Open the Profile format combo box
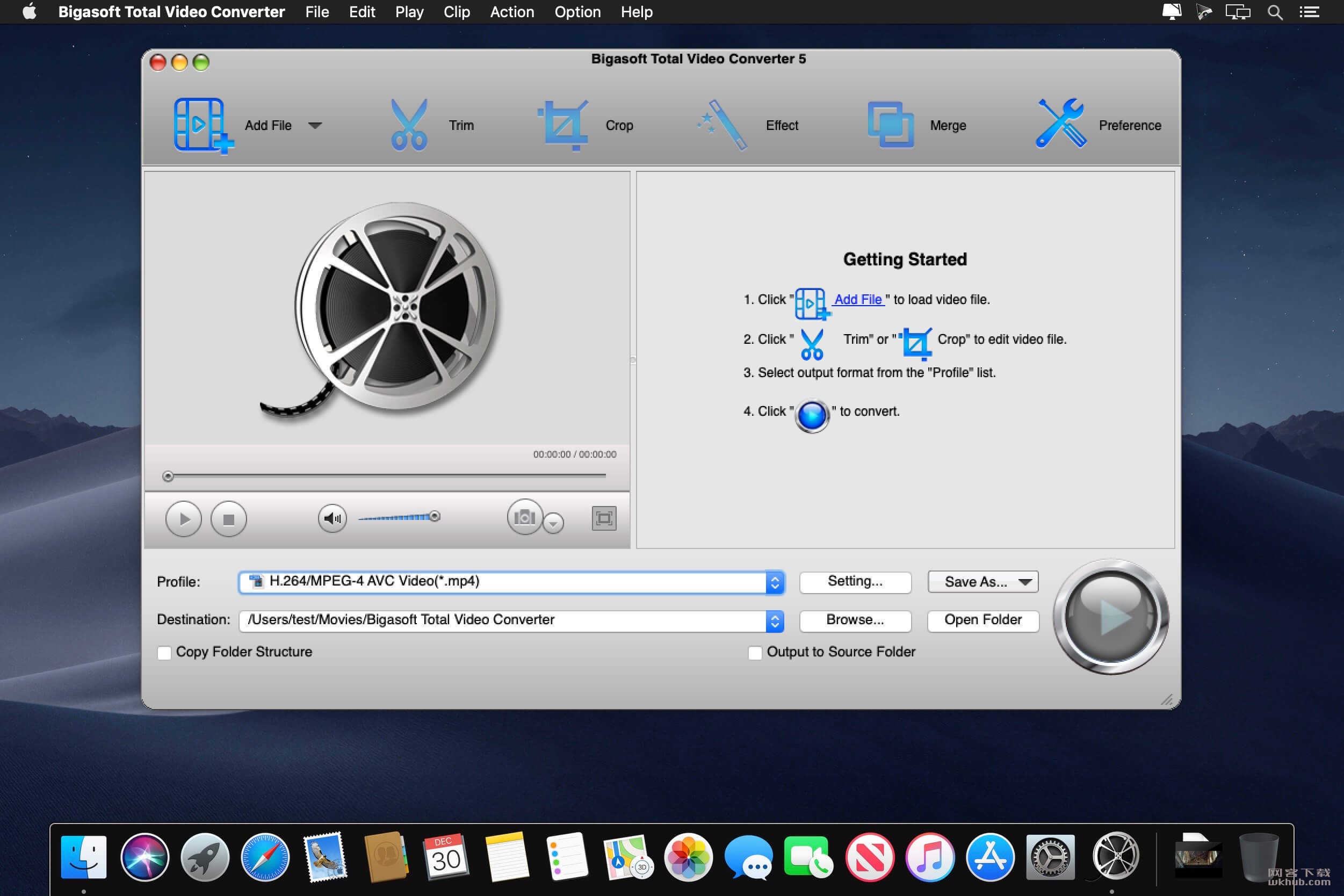 click(x=511, y=582)
